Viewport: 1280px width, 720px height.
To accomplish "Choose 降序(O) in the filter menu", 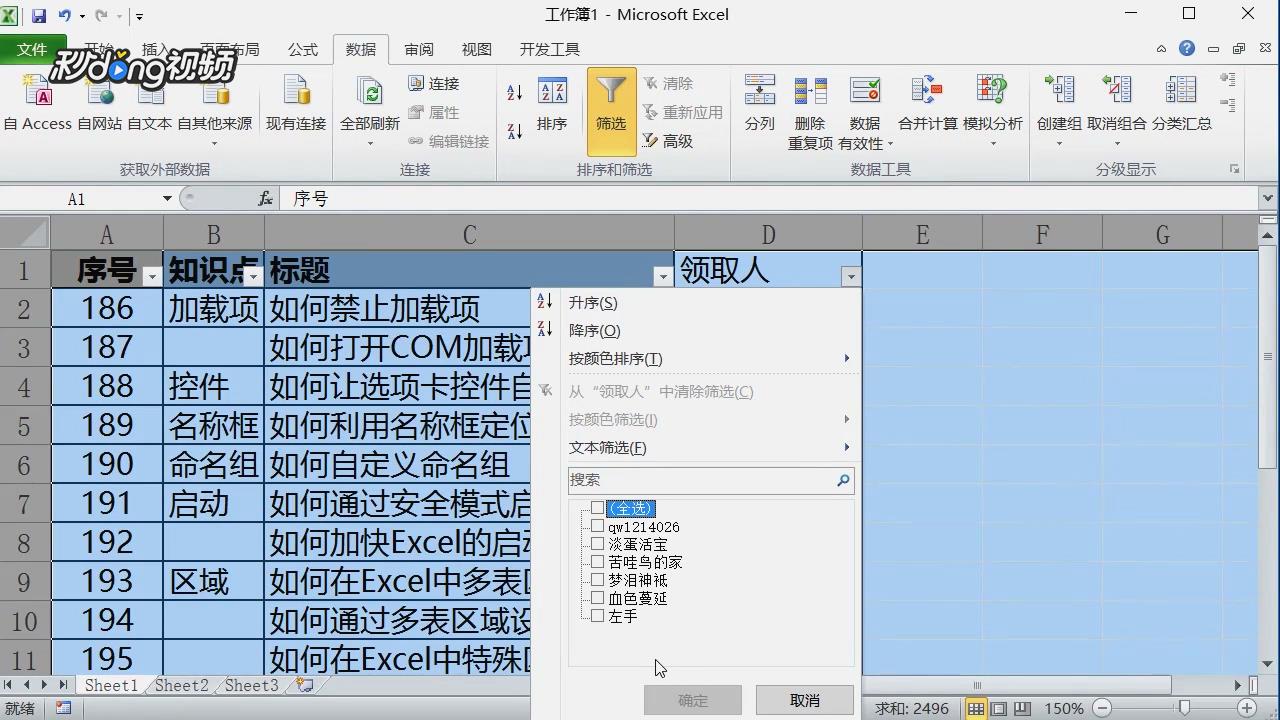I will (595, 330).
